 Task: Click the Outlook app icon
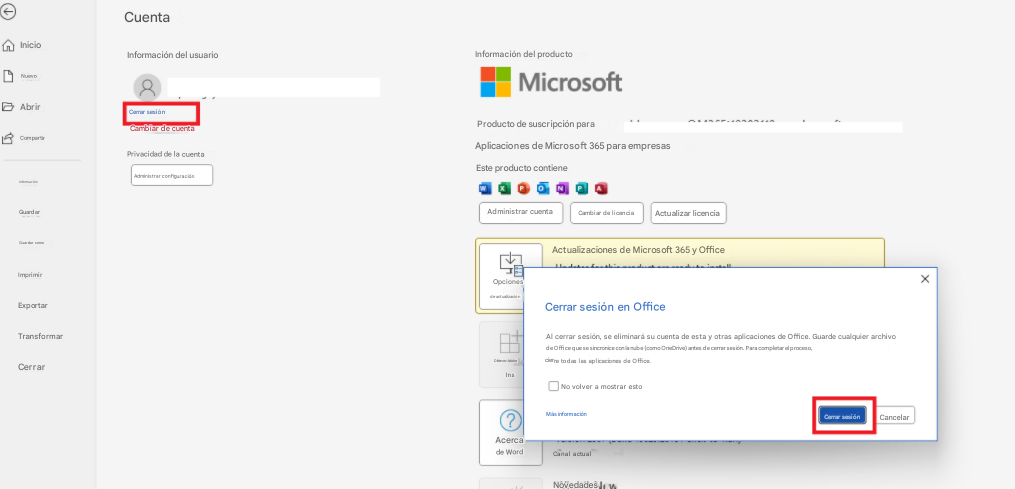pyautogui.click(x=543, y=188)
